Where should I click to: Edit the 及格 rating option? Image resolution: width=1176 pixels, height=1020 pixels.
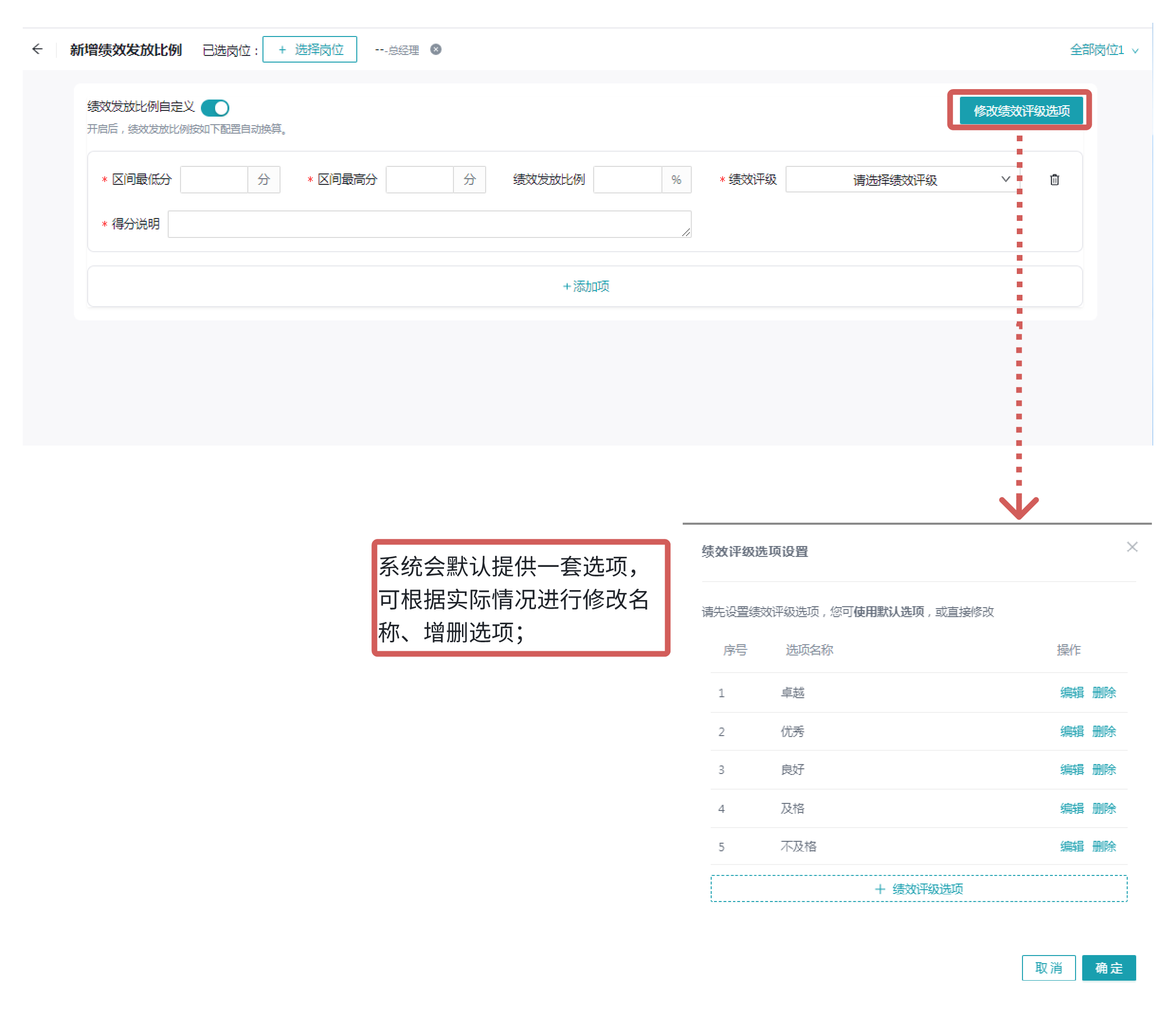pos(1071,808)
